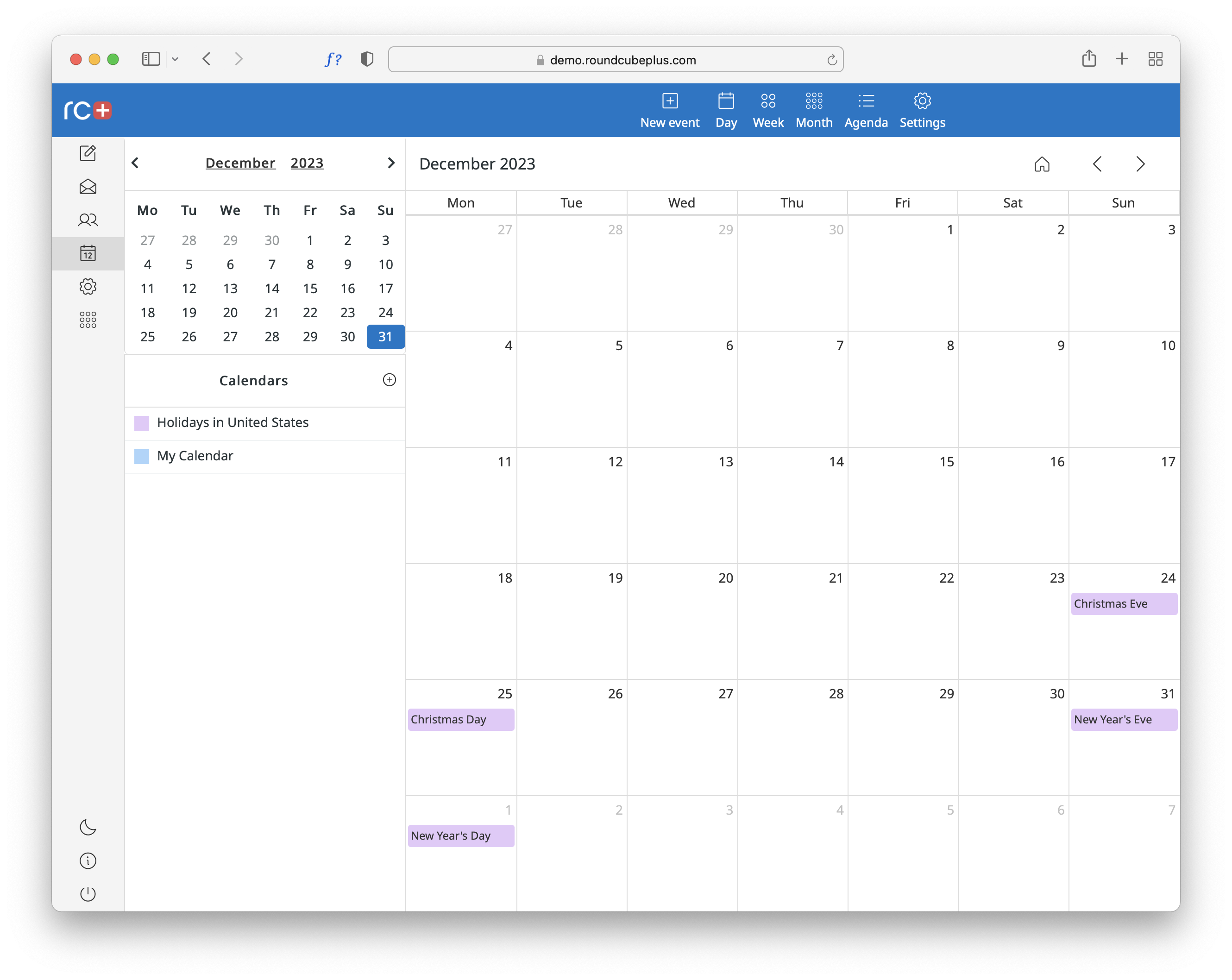Open the Agenda view
The width and height of the screenshot is (1232, 980).
tap(866, 110)
